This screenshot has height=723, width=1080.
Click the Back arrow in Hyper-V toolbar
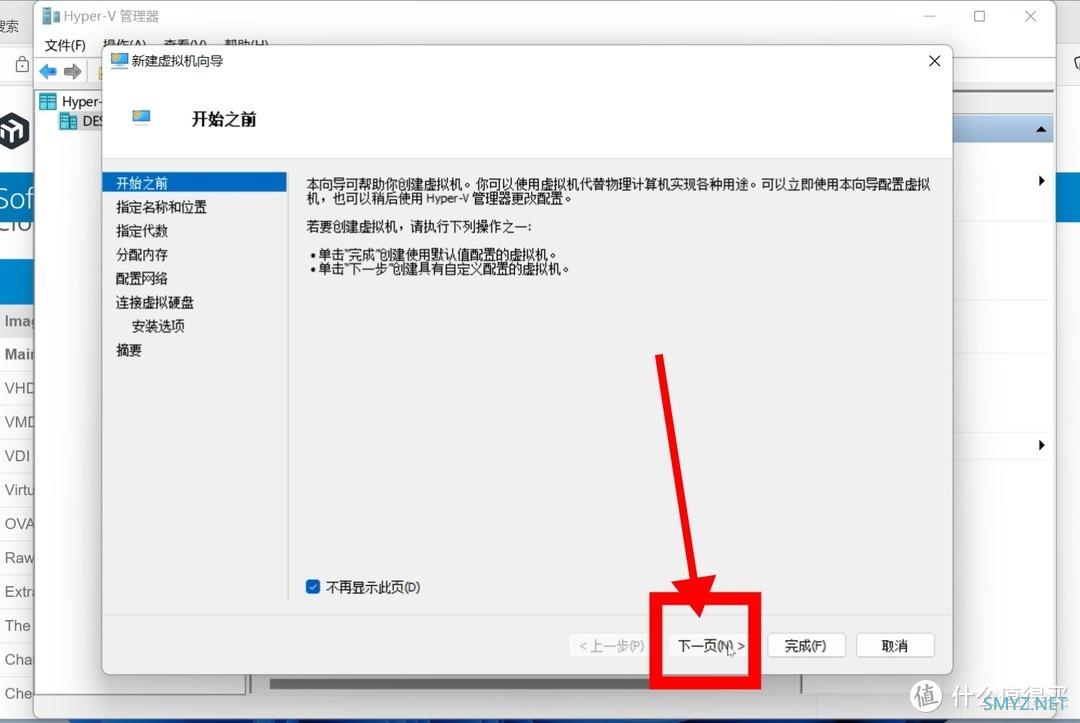pyautogui.click(x=48, y=71)
